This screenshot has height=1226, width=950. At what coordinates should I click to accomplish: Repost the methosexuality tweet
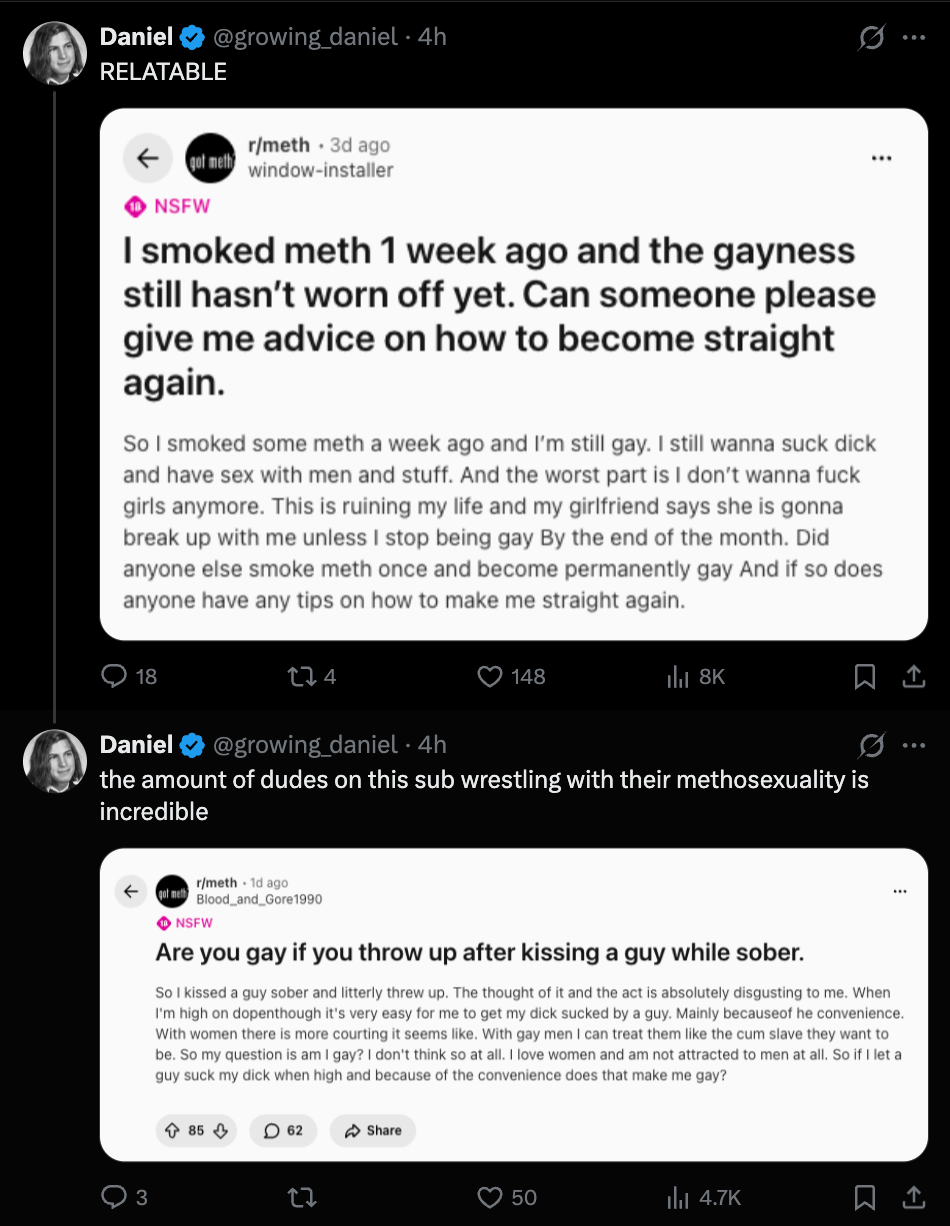pos(300,1197)
